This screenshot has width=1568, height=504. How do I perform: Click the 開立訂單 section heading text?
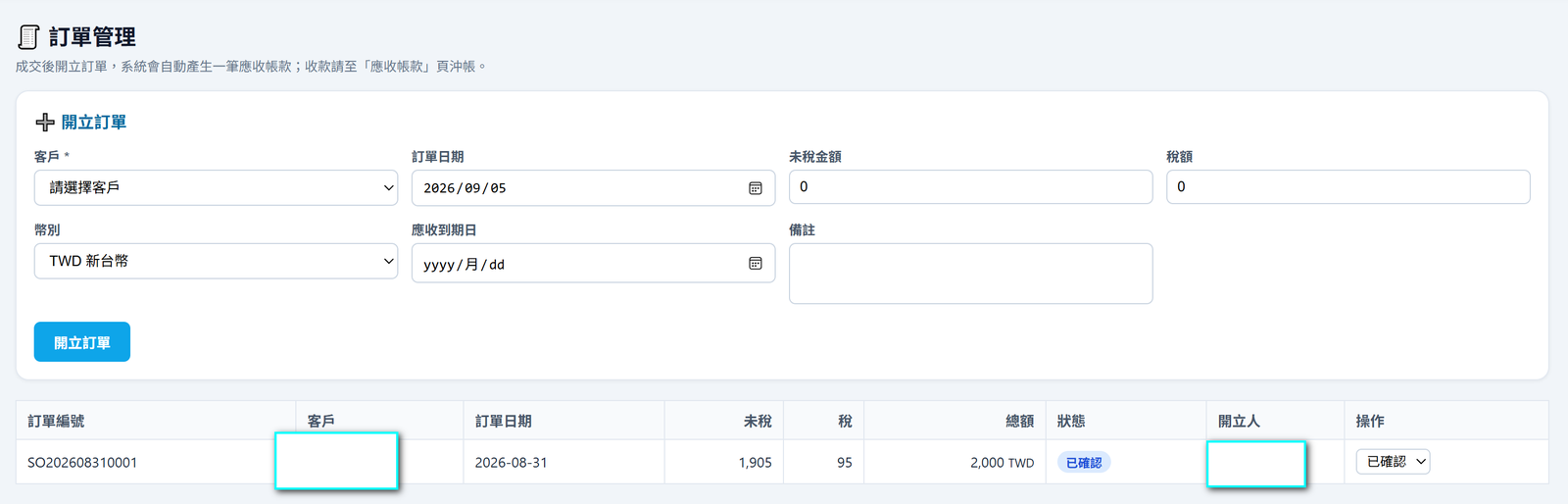click(94, 123)
